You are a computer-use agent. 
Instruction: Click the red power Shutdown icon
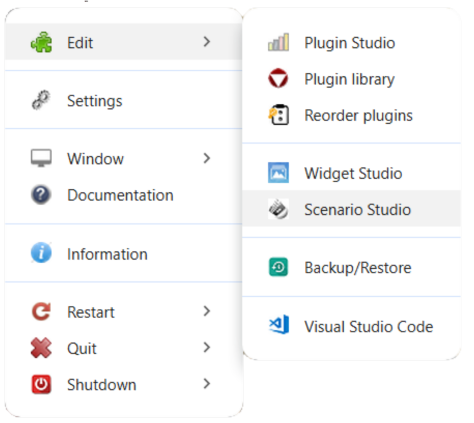tap(41, 384)
